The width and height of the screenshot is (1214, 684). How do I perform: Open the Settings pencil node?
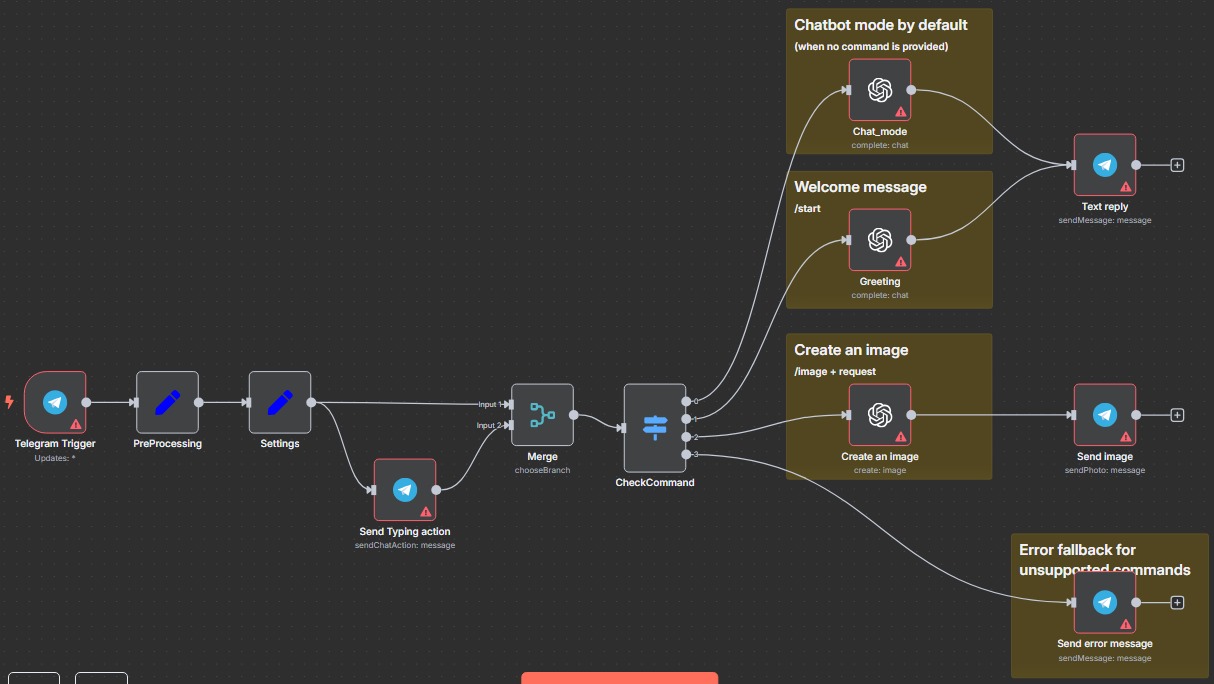(x=280, y=402)
